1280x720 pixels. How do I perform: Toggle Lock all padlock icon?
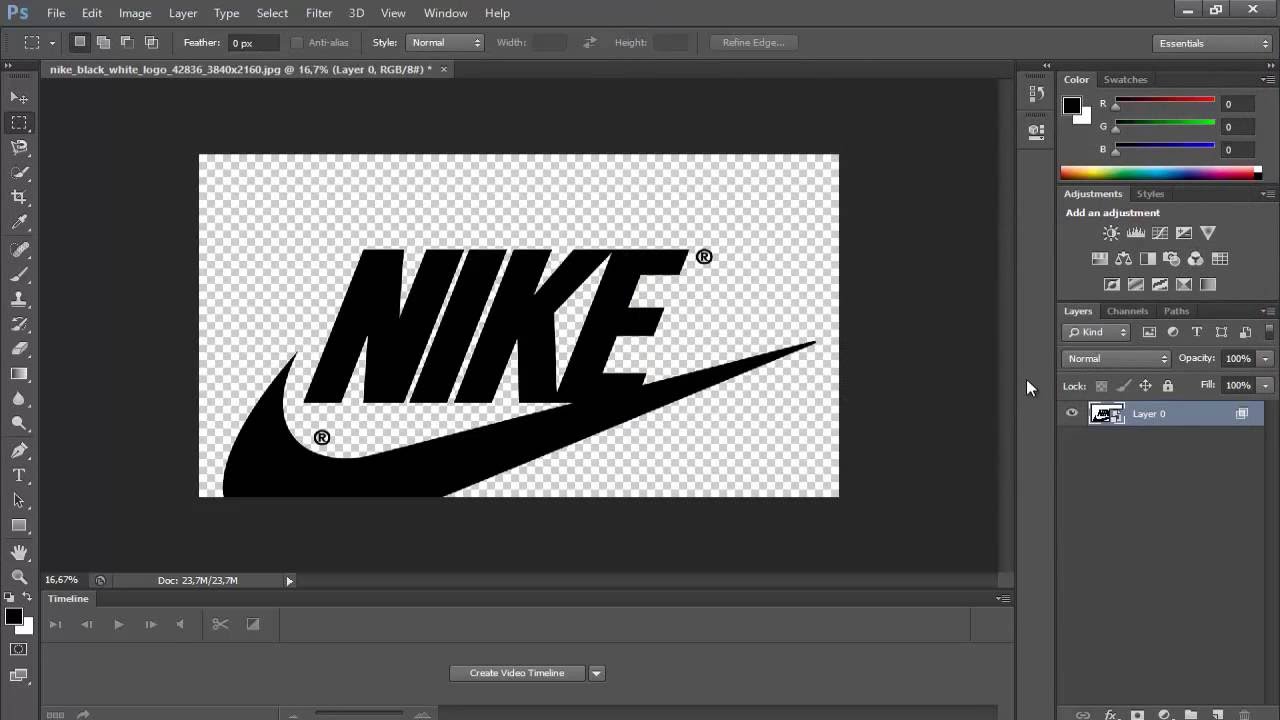coord(1167,386)
